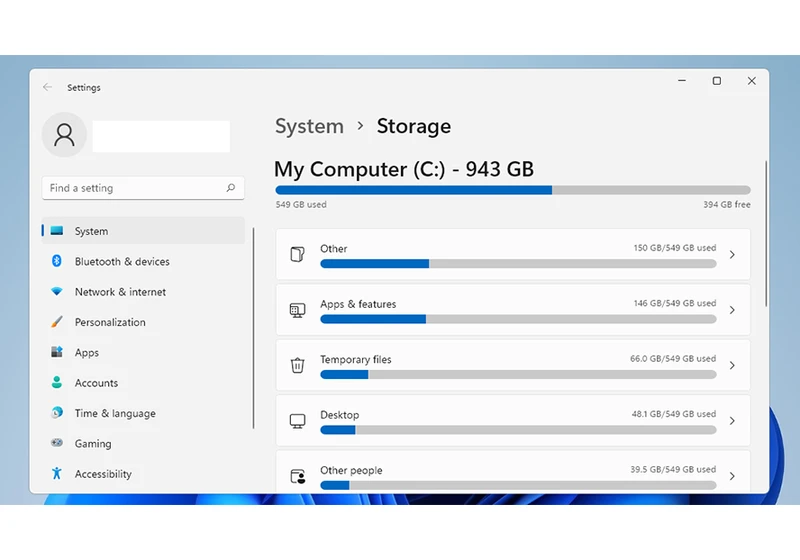Click the Apps & features monitor icon
Screen dimensions: 800x560
click(x=297, y=310)
